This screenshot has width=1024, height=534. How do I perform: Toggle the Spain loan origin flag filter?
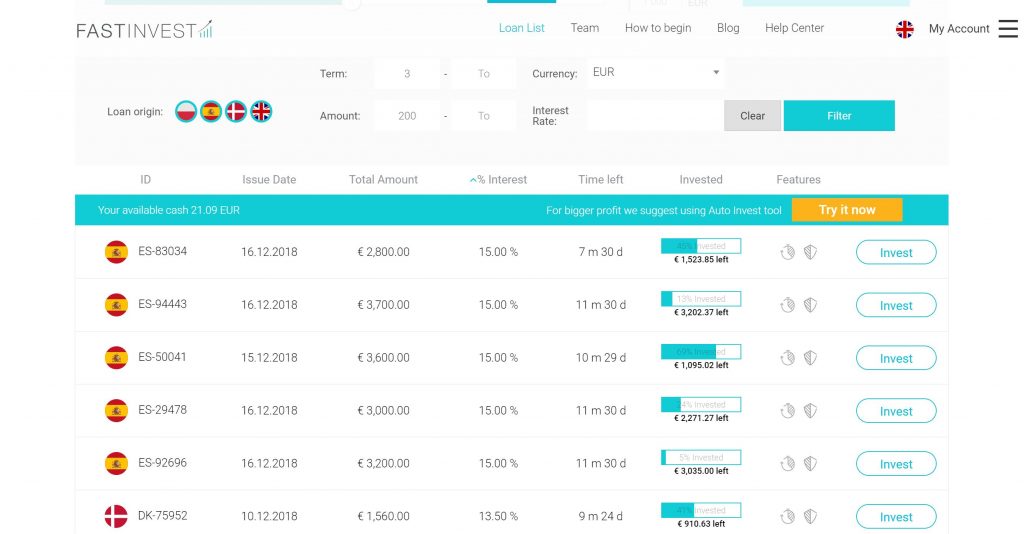click(x=210, y=112)
